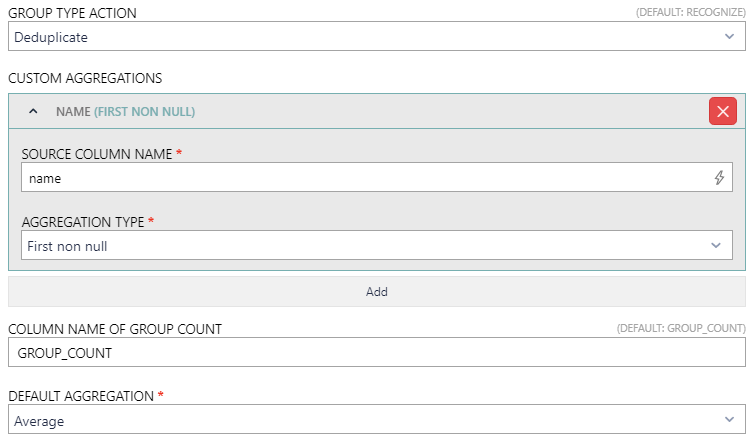Collapse the NAME aggregation panel chevron
This screenshot has height=441, width=753.
tap(33, 112)
